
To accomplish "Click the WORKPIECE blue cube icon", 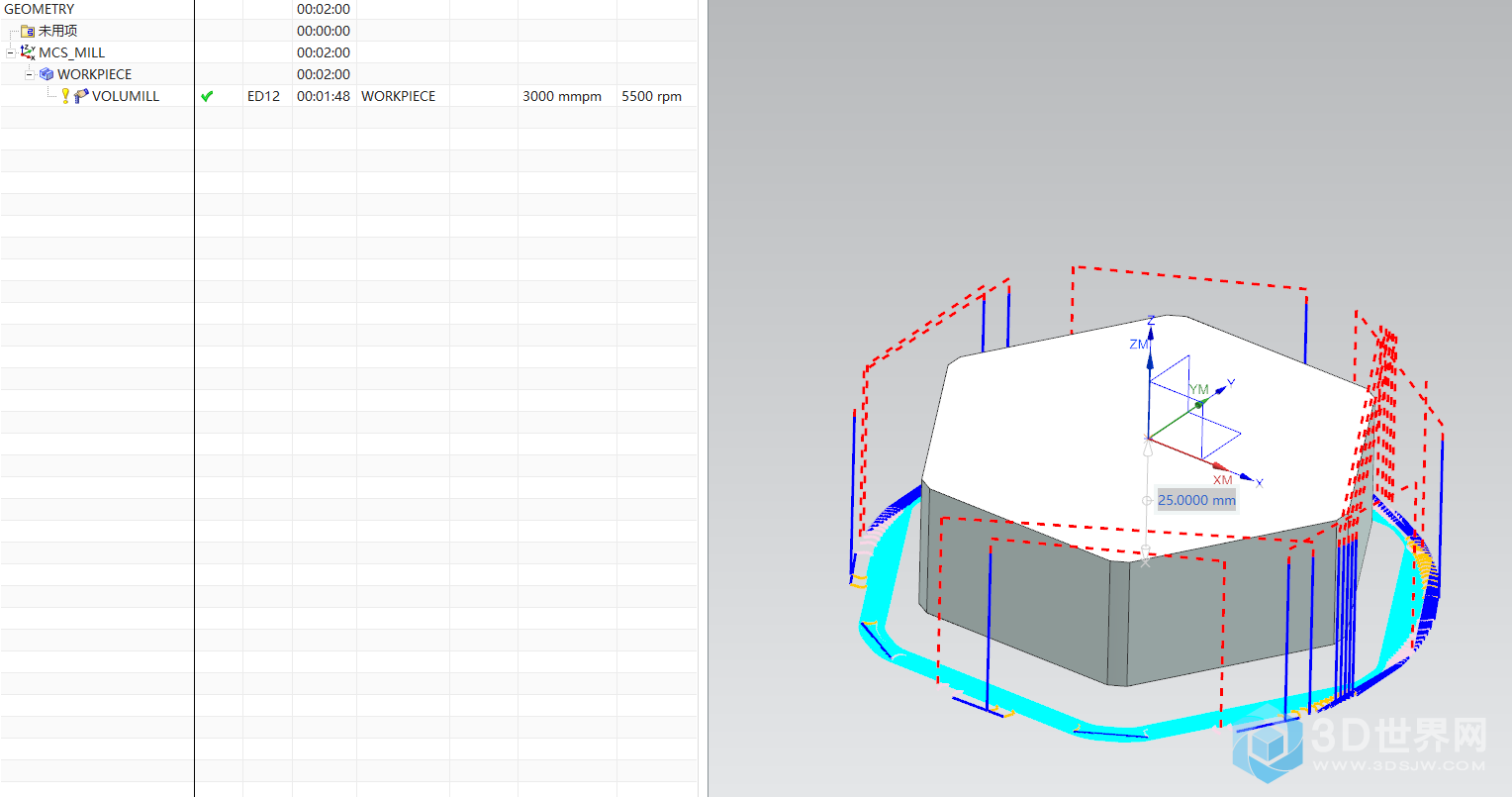I will (47, 74).
